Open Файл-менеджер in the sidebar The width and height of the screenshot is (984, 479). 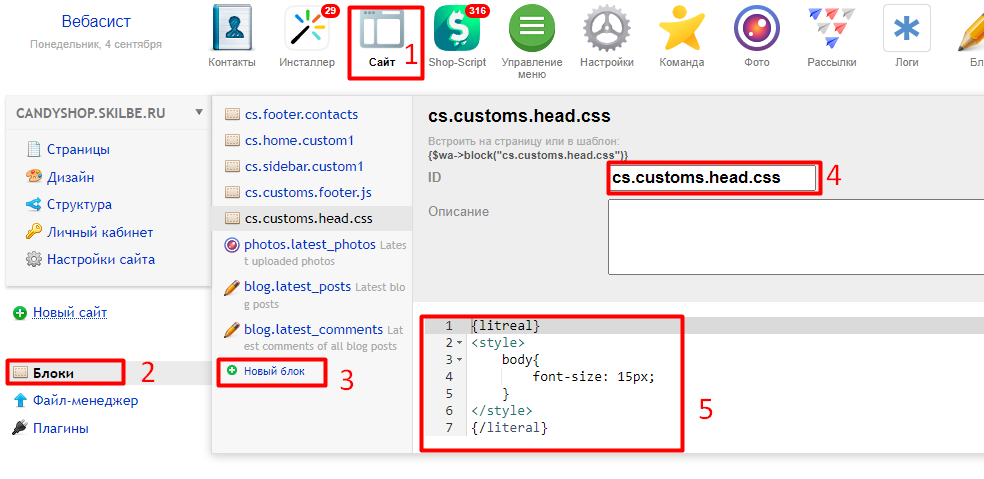click(85, 400)
